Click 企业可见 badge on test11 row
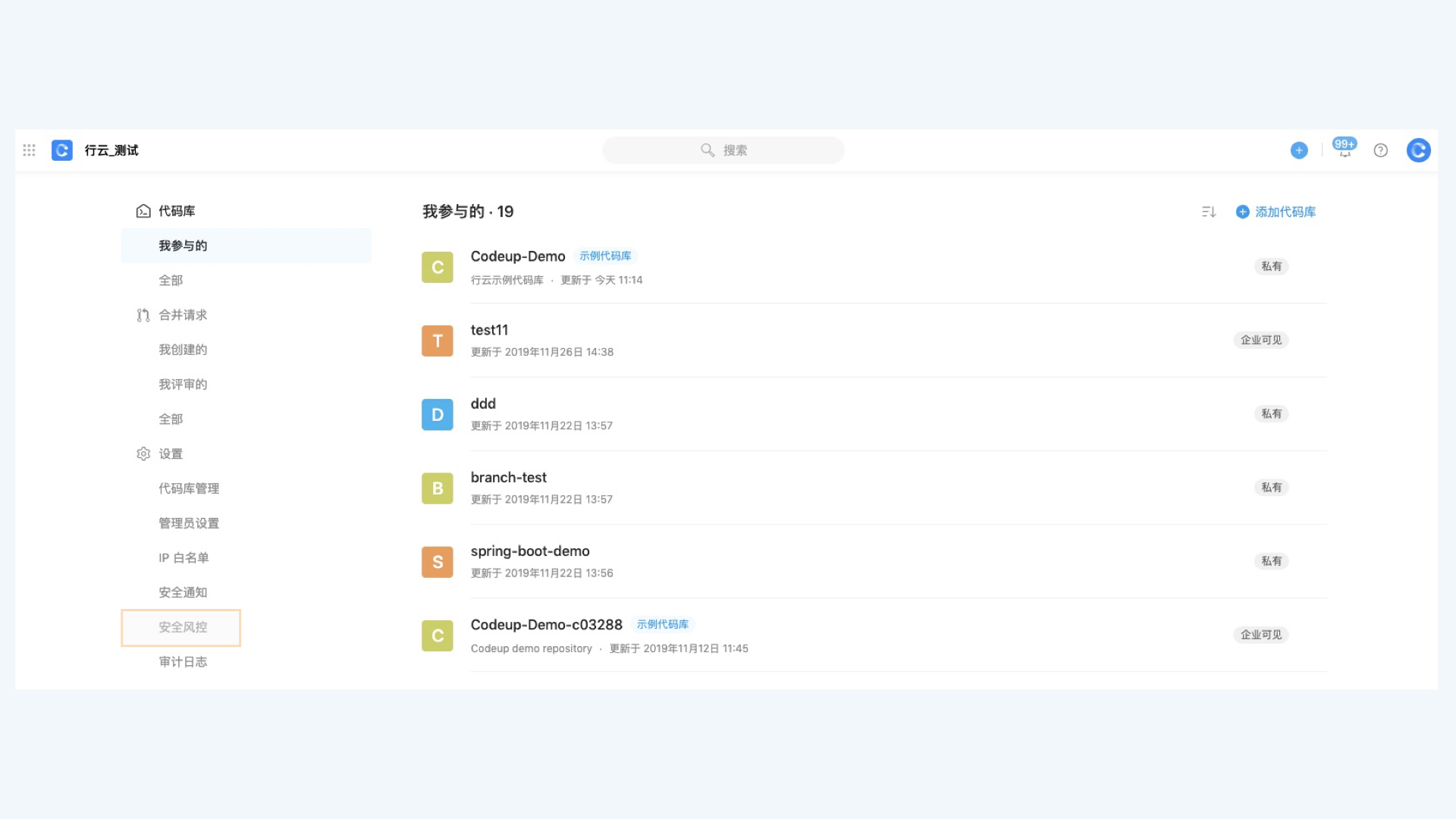The image size is (1456, 819). (1261, 340)
